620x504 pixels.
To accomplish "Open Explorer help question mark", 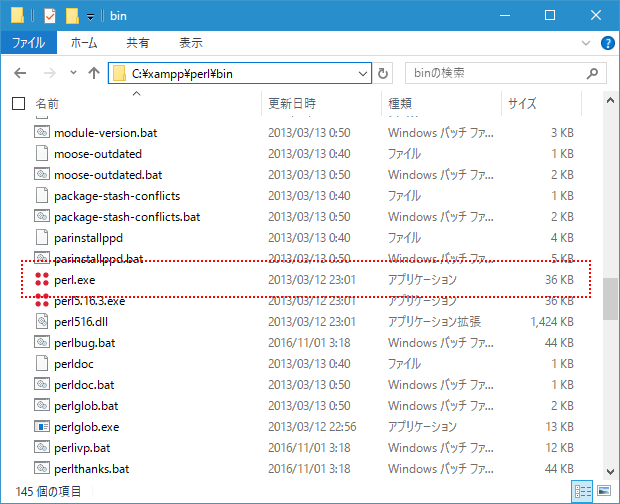I will [x=607, y=43].
